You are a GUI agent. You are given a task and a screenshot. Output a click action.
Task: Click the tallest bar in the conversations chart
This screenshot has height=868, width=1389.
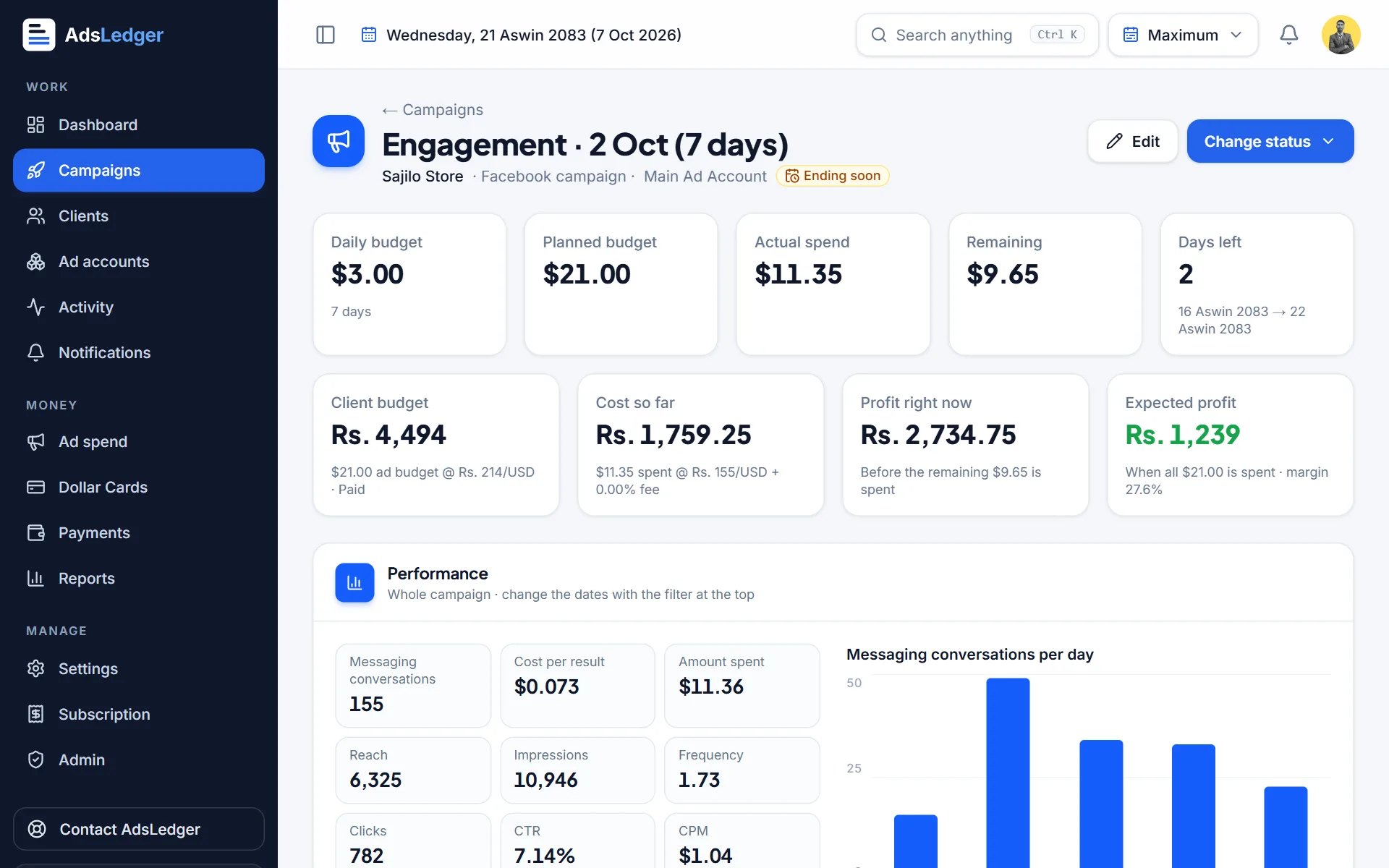point(1008,772)
